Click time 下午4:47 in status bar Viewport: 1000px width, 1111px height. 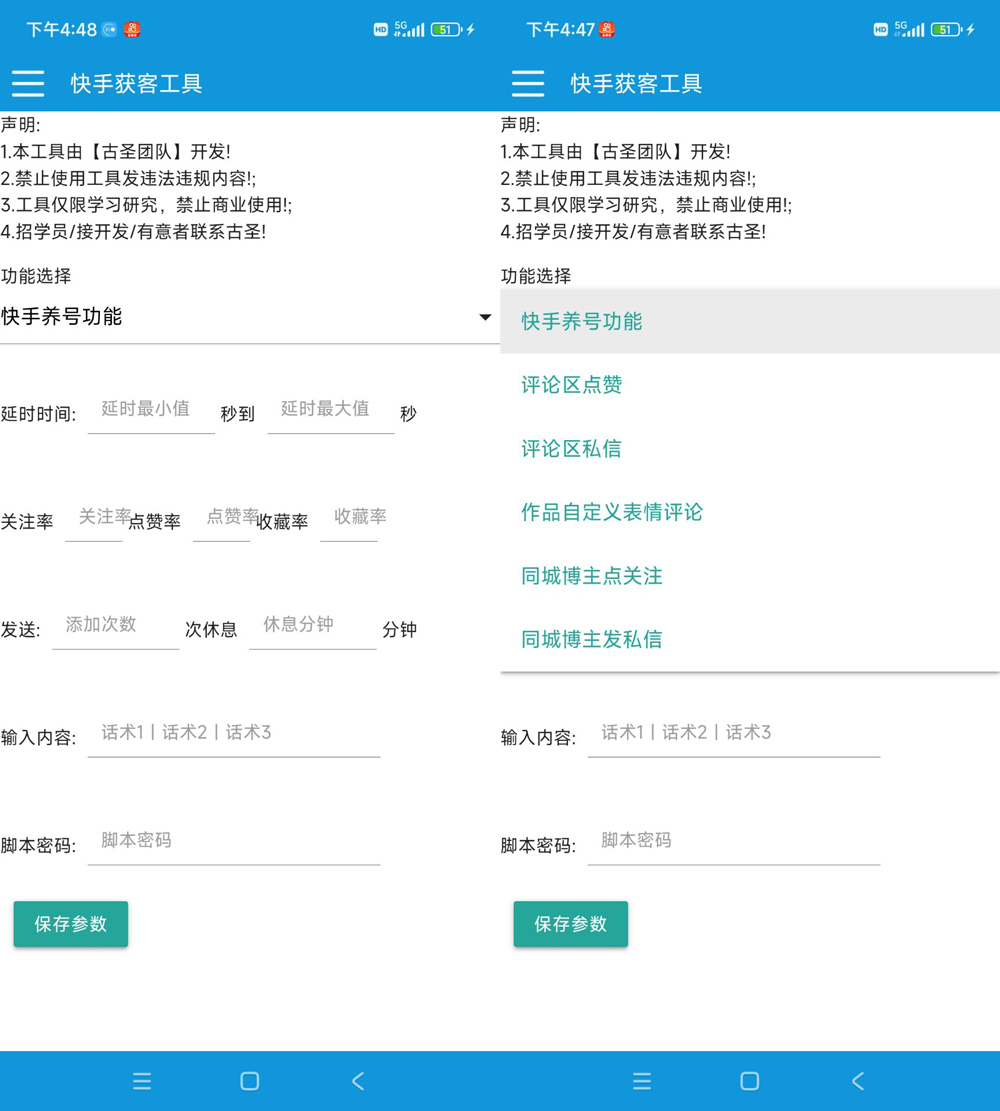point(561,30)
